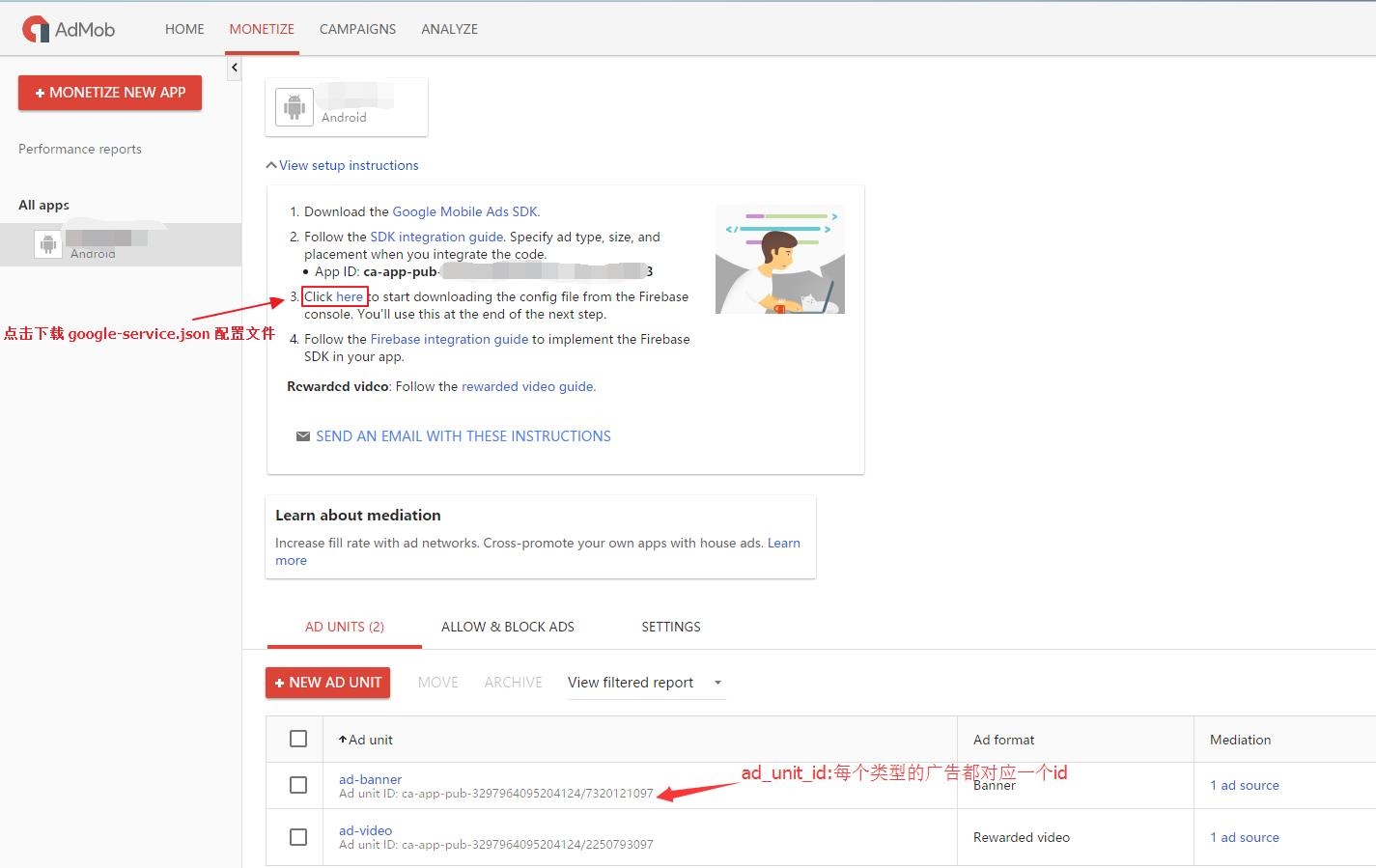
Task: Click the AdMob logo
Action: [x=69, y=29]
